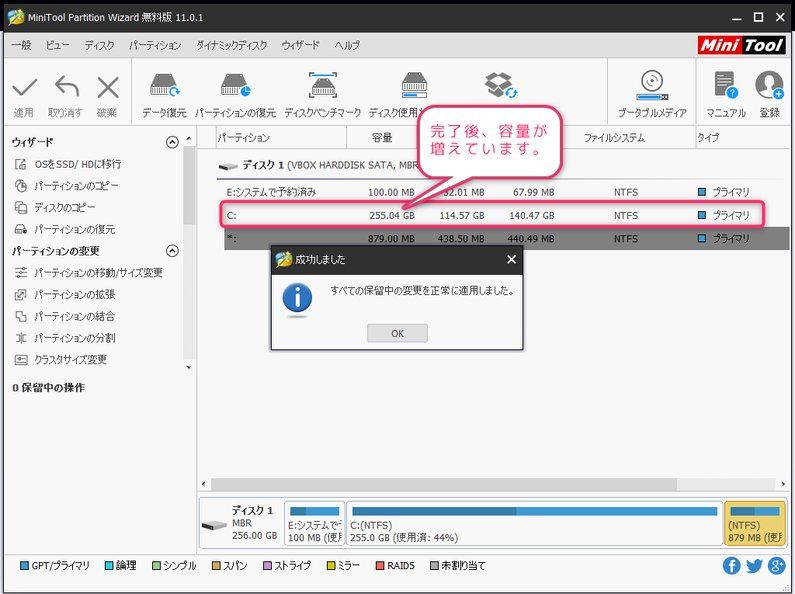Open Data Recovery (データ復元) tool
795x594 pixels.
tap(164, 85)
